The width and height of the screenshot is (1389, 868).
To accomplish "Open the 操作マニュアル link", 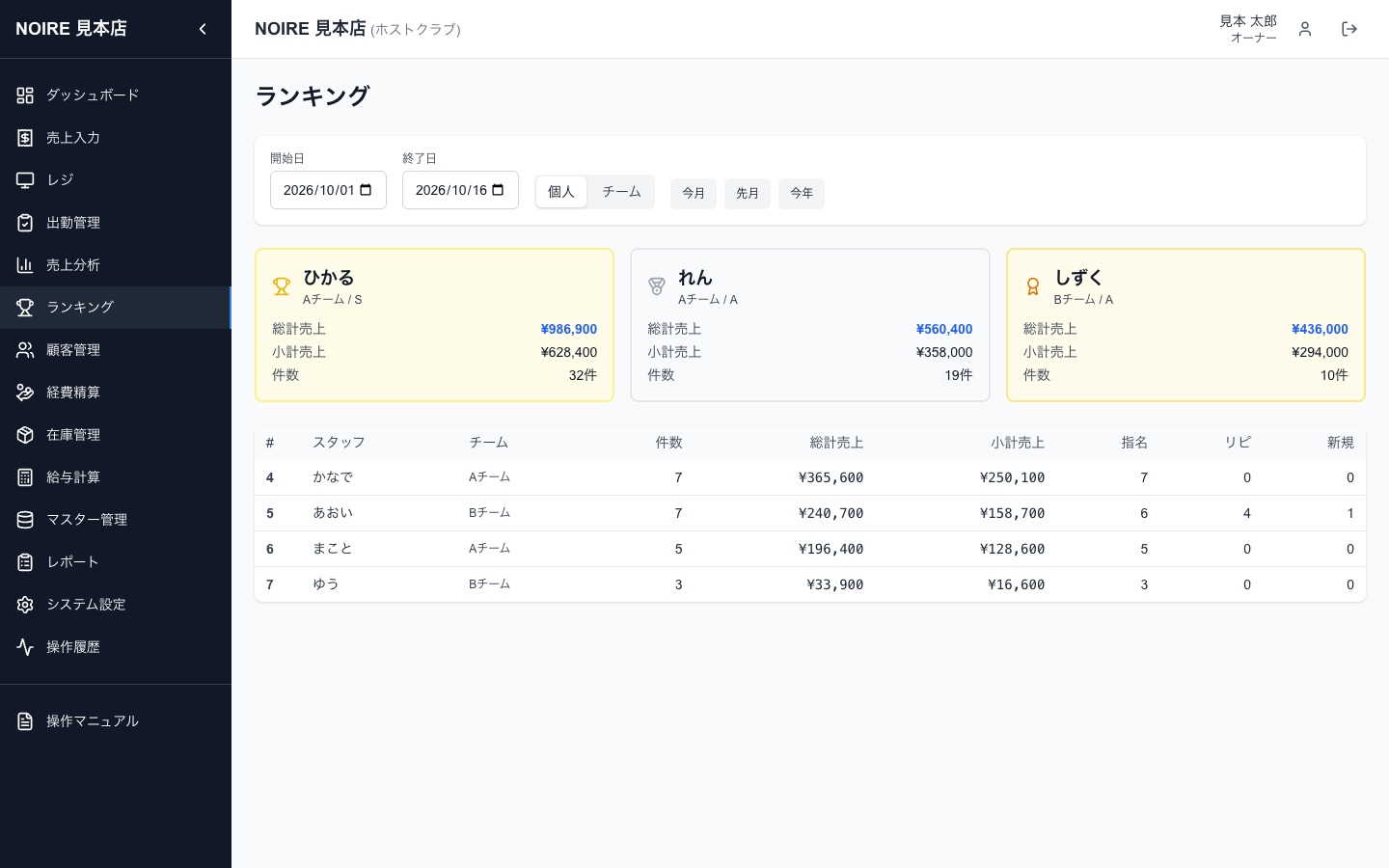I will pos(116,721).
